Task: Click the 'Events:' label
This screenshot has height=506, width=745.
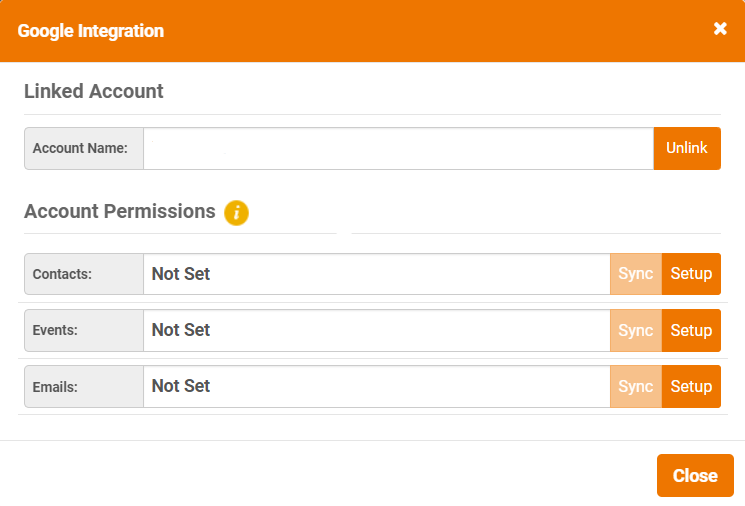Action: coord(55,330)
